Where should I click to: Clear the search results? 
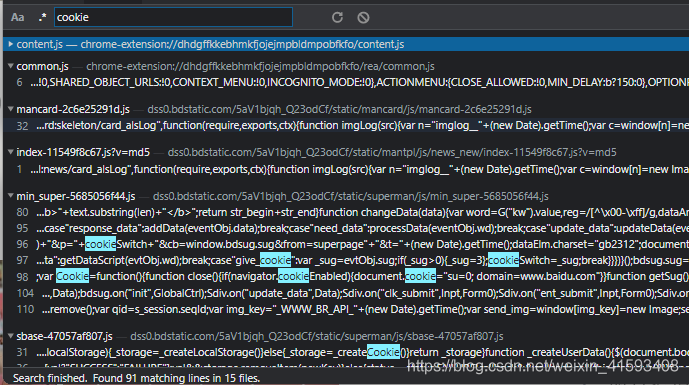[x=363, y=18]
